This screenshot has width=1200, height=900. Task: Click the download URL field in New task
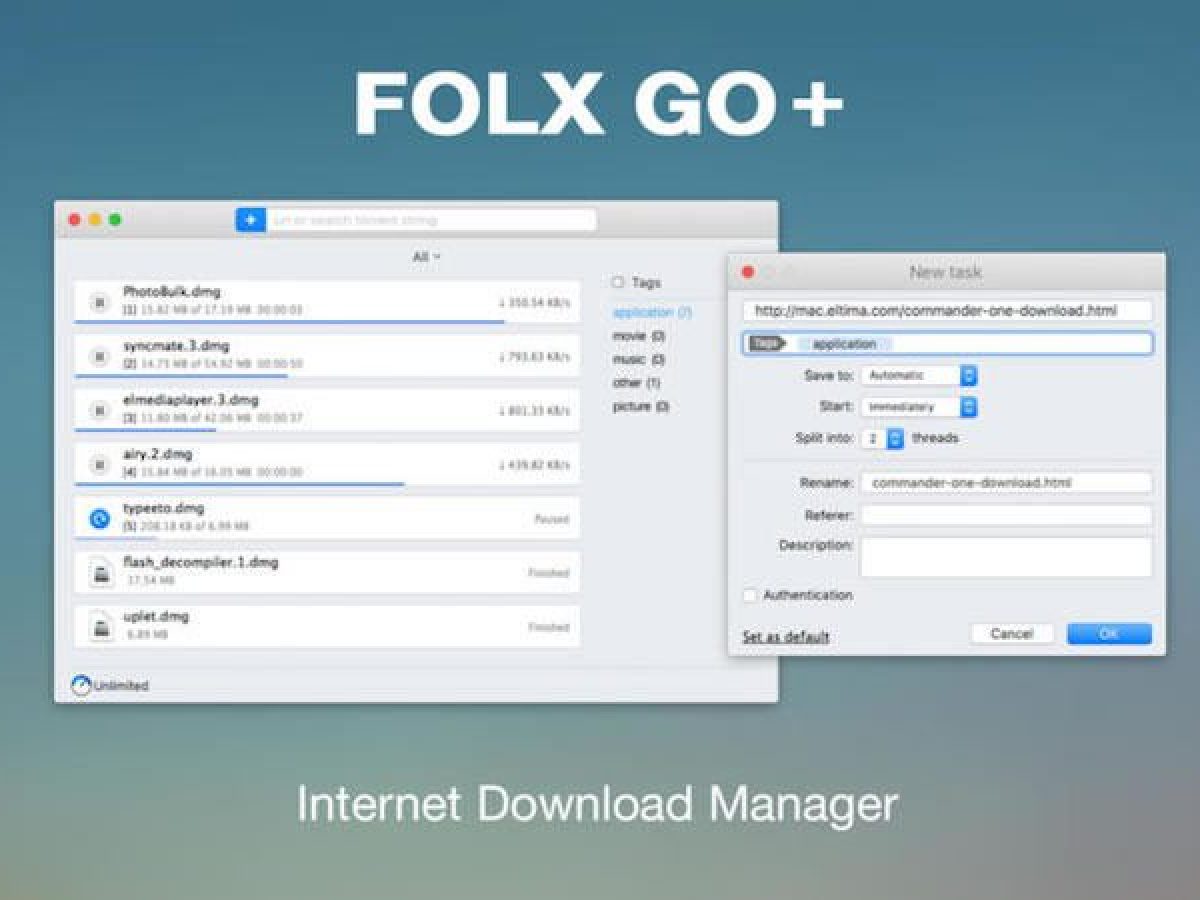947,310
